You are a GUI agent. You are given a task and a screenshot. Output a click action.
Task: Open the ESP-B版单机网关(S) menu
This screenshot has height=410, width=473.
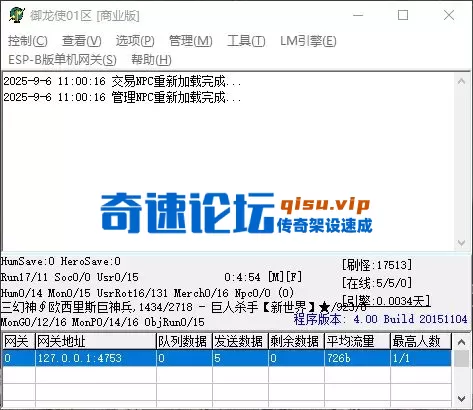(62, 60)
